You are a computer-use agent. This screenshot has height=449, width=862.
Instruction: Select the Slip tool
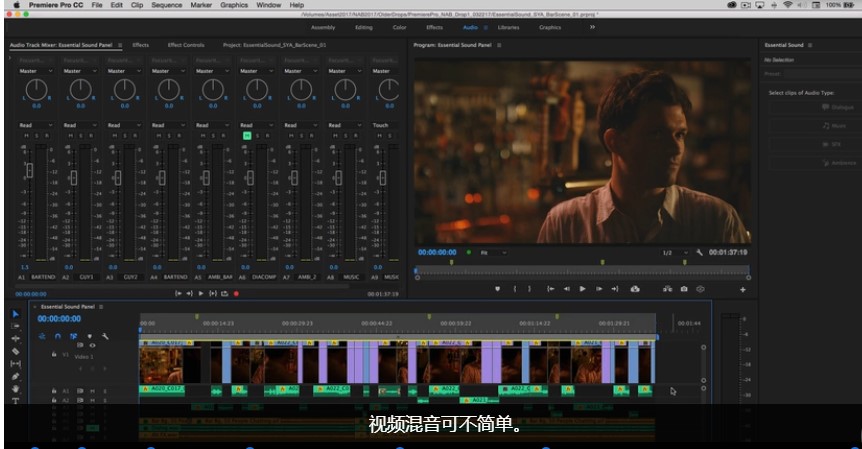click(x=15, y=364)
